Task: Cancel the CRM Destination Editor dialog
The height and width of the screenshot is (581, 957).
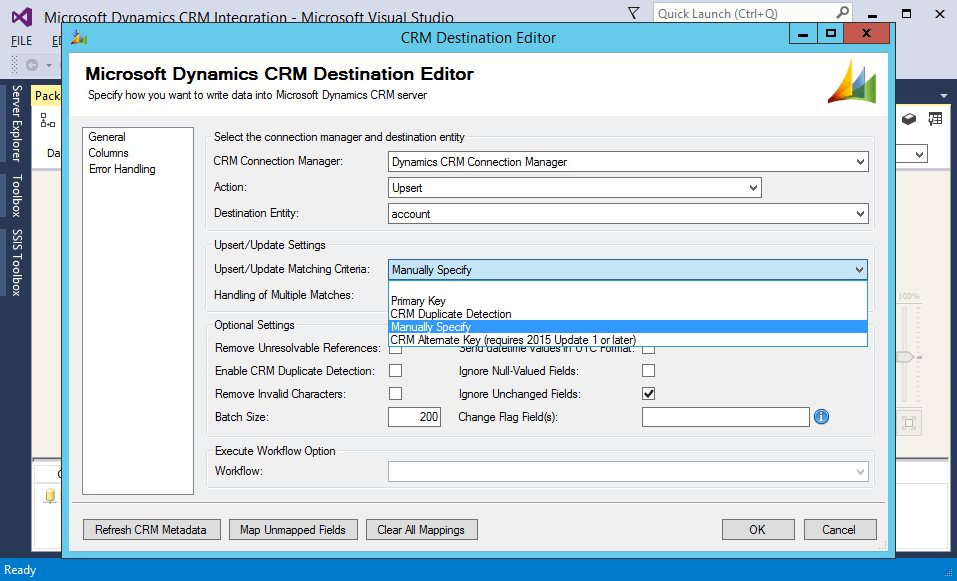Action: click(x=840, y=530)
